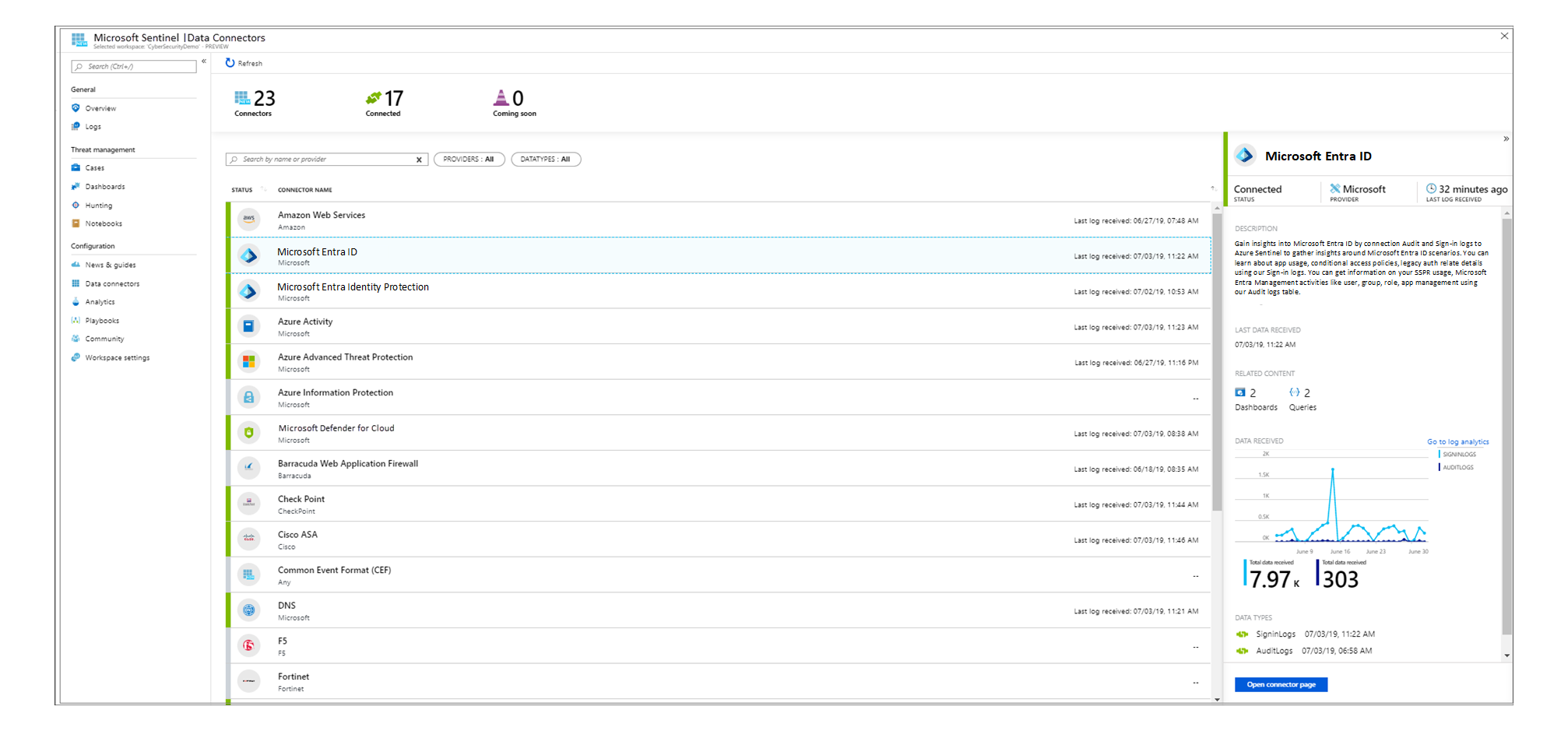Screen dimensions: 1568x731
Task: Click the 17 Connected summary tile
Action: (x=385, y=102)
